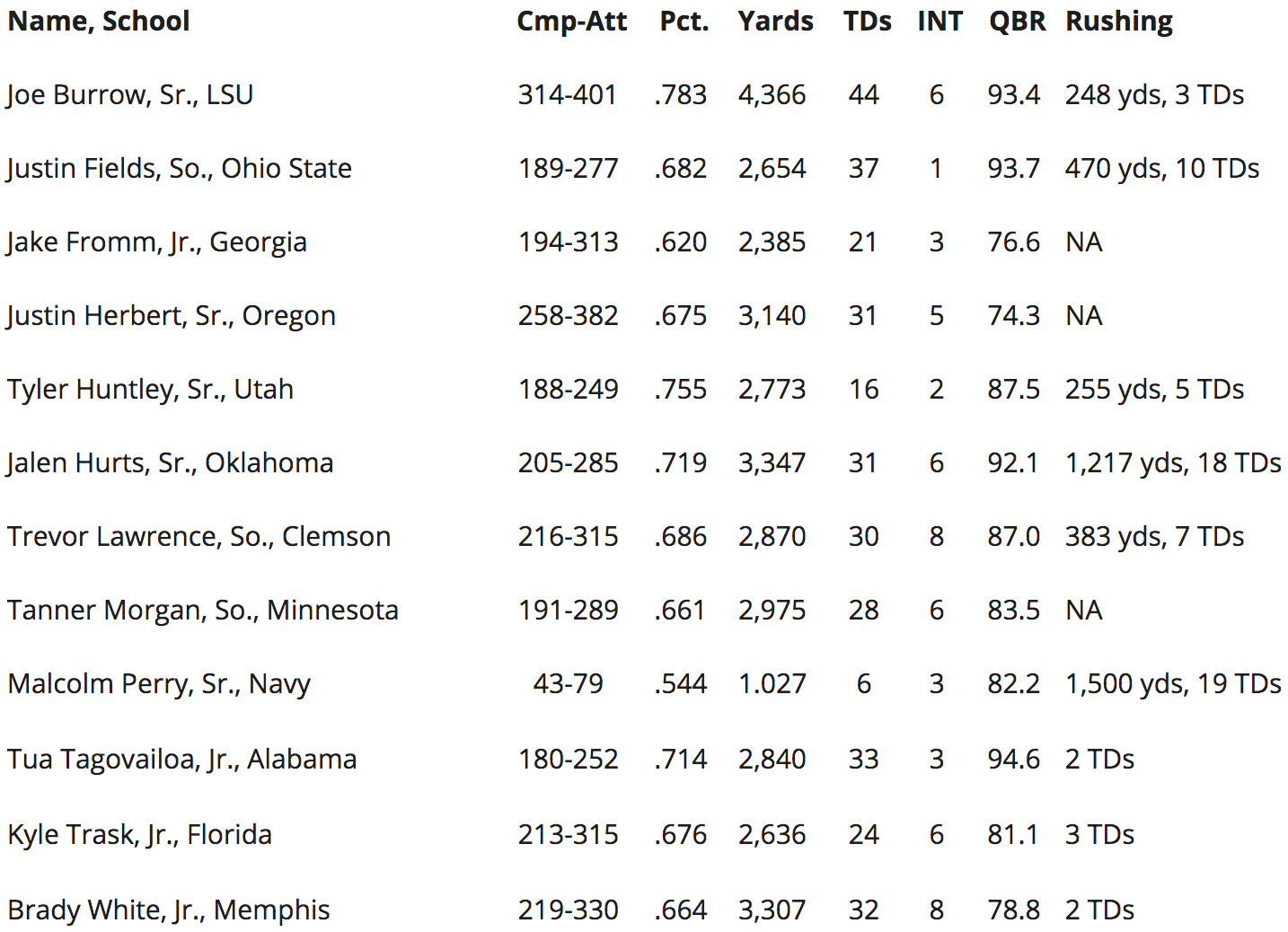Click Jake Fromm, Jr., Georgia entry

(x=156, y=242)
